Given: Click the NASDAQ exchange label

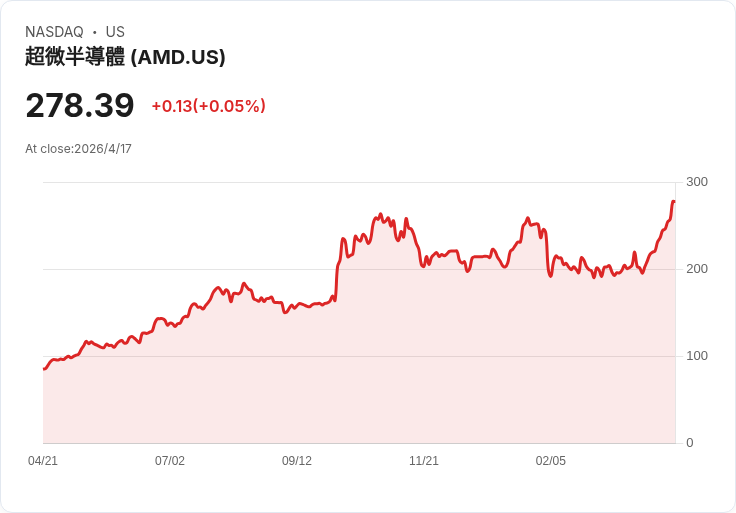Looking at the screenshot, I should click(54, 32).
